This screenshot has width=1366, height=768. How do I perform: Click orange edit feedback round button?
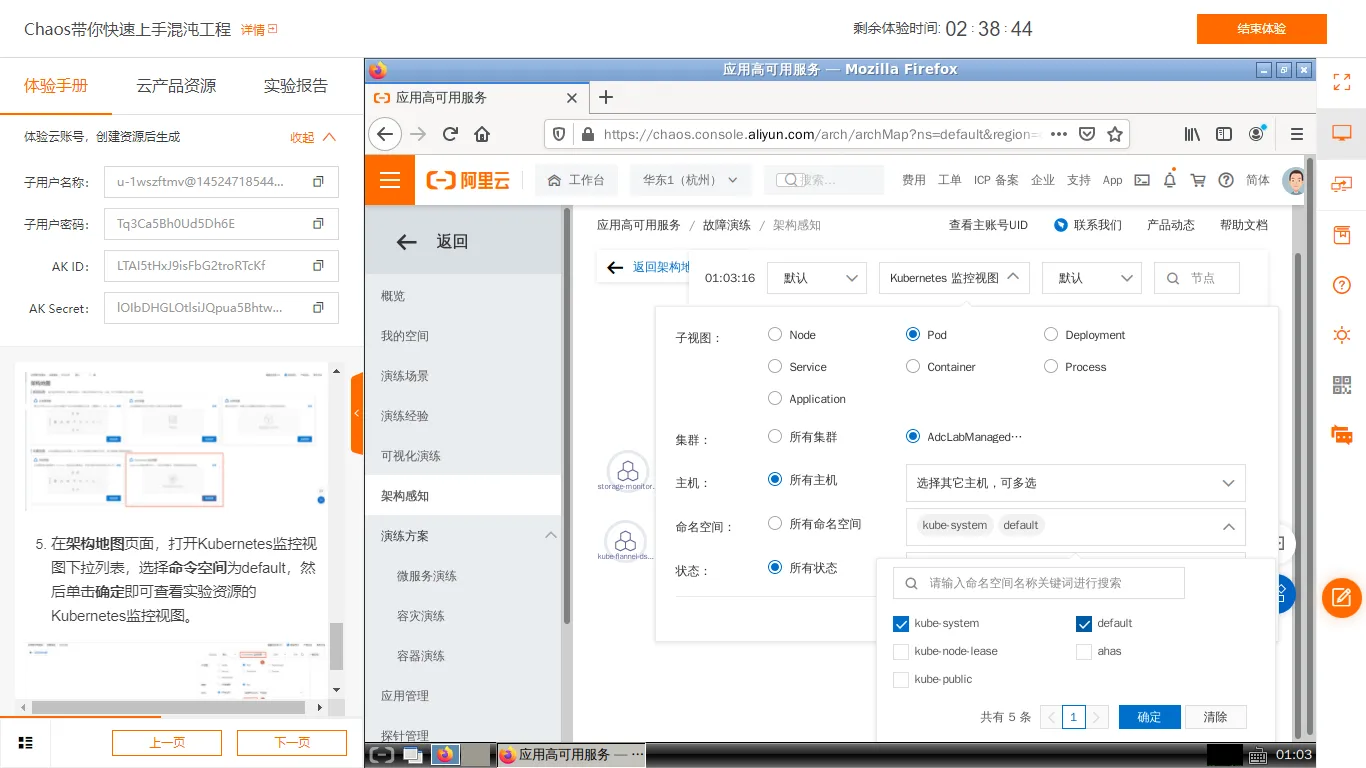coord(1342,598)
